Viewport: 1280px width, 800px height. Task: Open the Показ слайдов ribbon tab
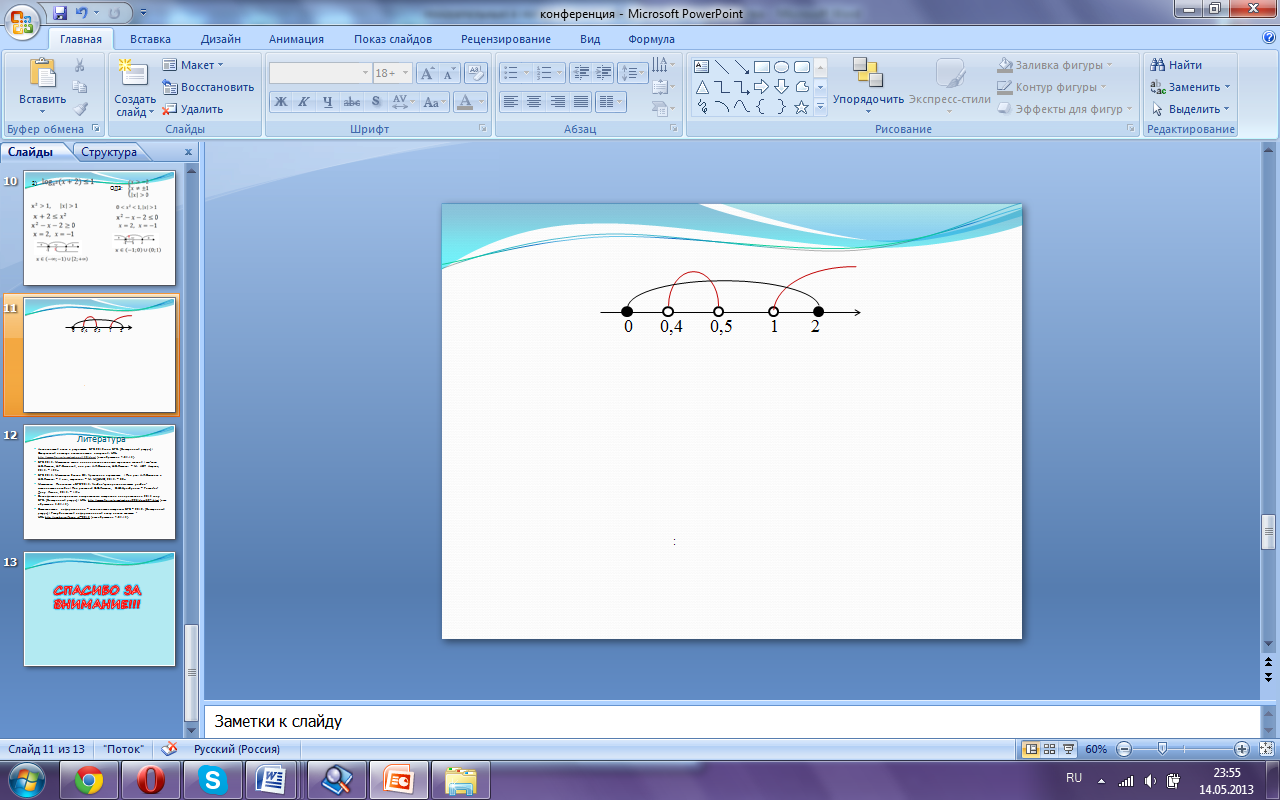click(x=393, y=39)
